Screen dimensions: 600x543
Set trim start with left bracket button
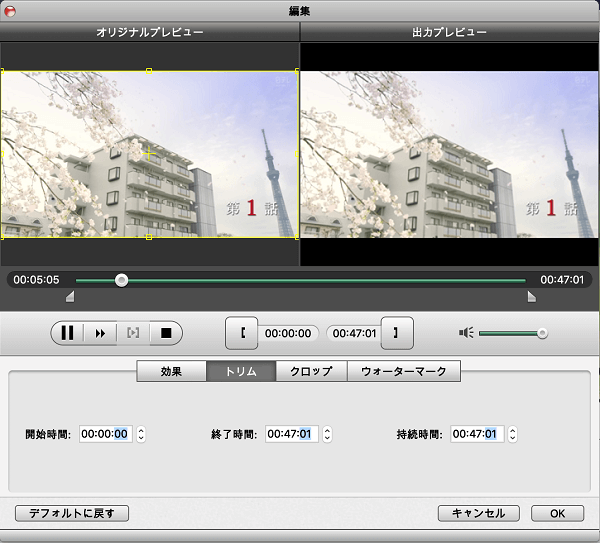pyautogui.click(x=242, y=333)
